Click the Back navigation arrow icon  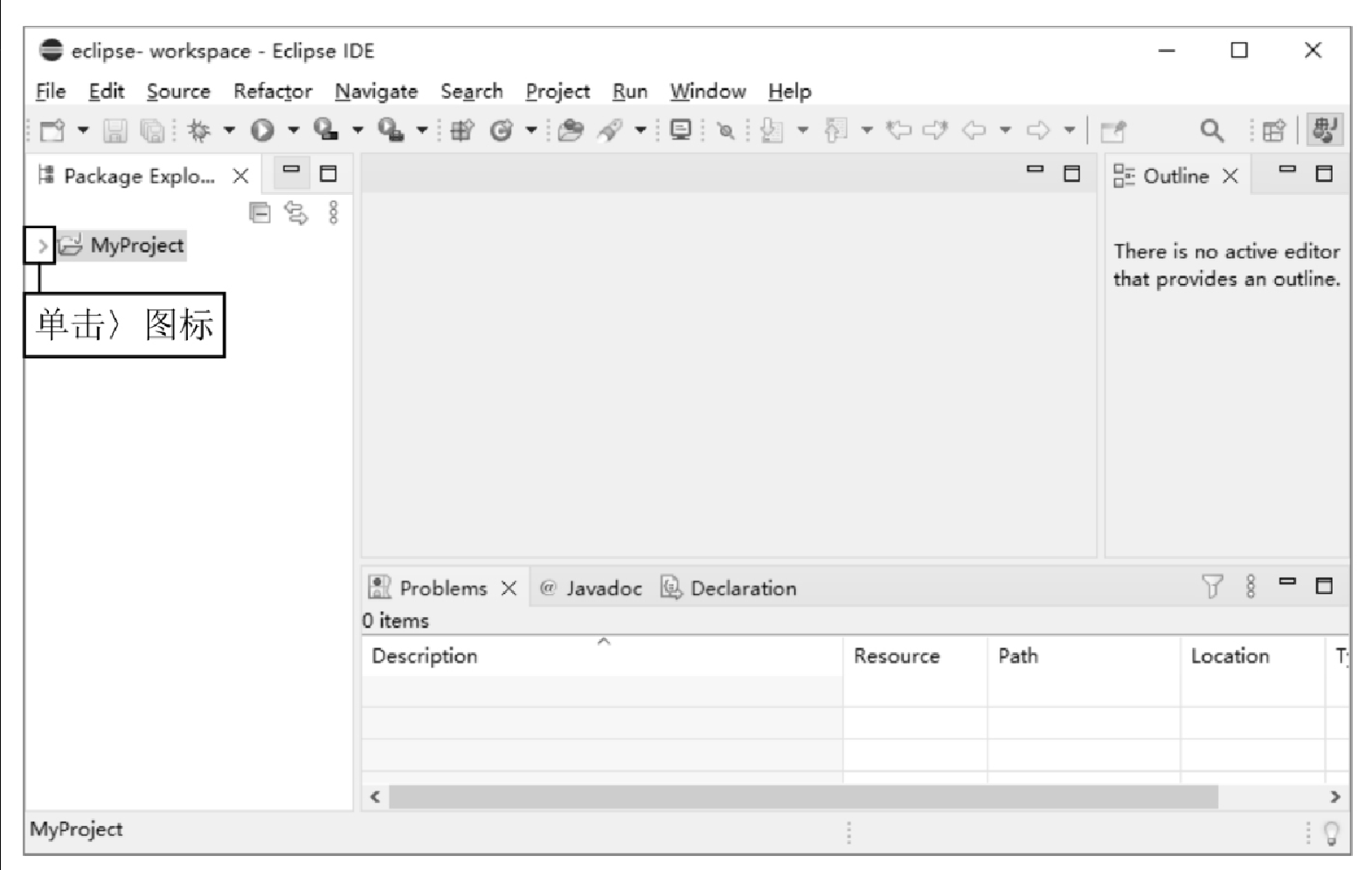click(974, 130)
